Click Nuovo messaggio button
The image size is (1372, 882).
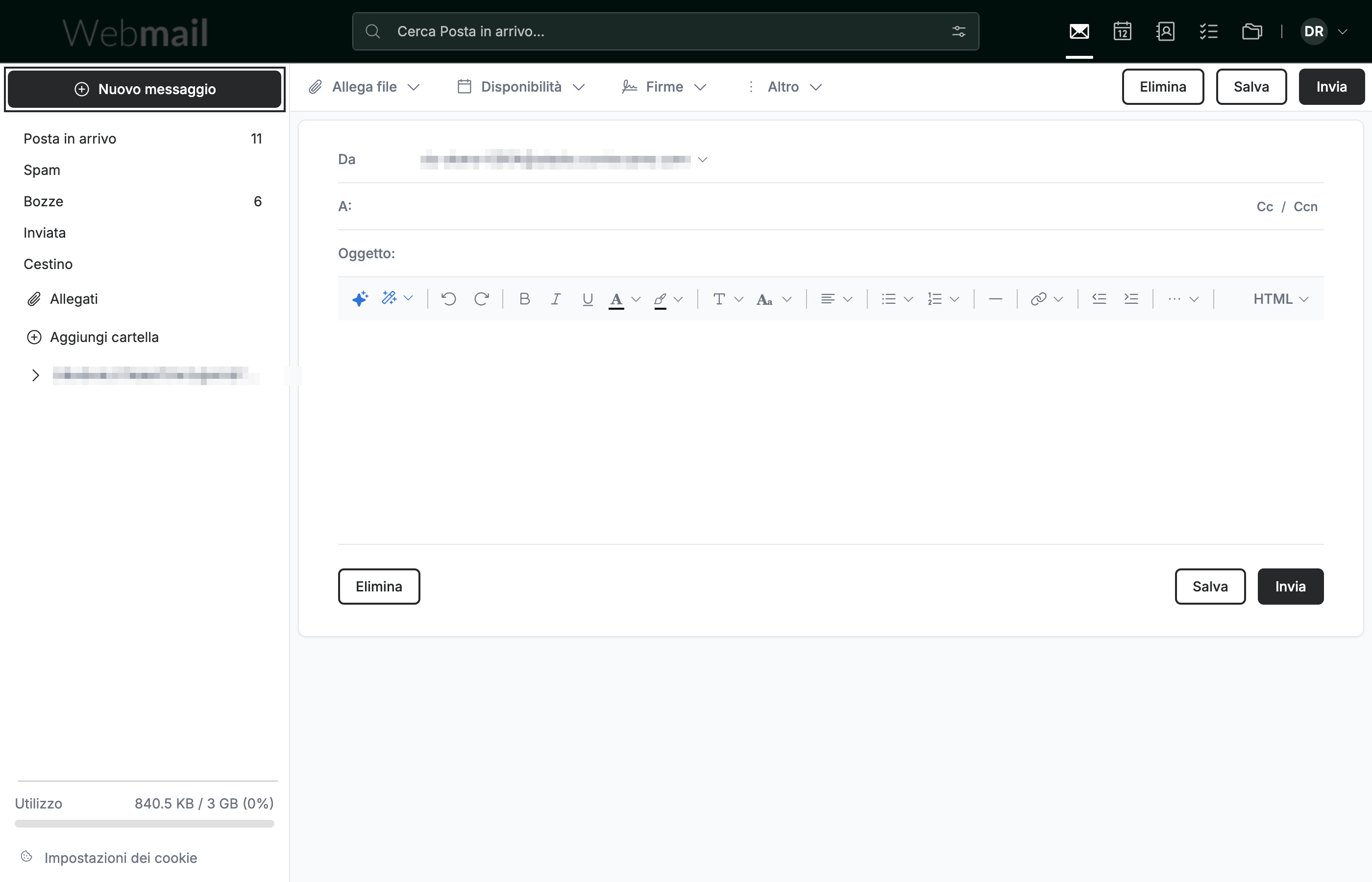(145, 89)
